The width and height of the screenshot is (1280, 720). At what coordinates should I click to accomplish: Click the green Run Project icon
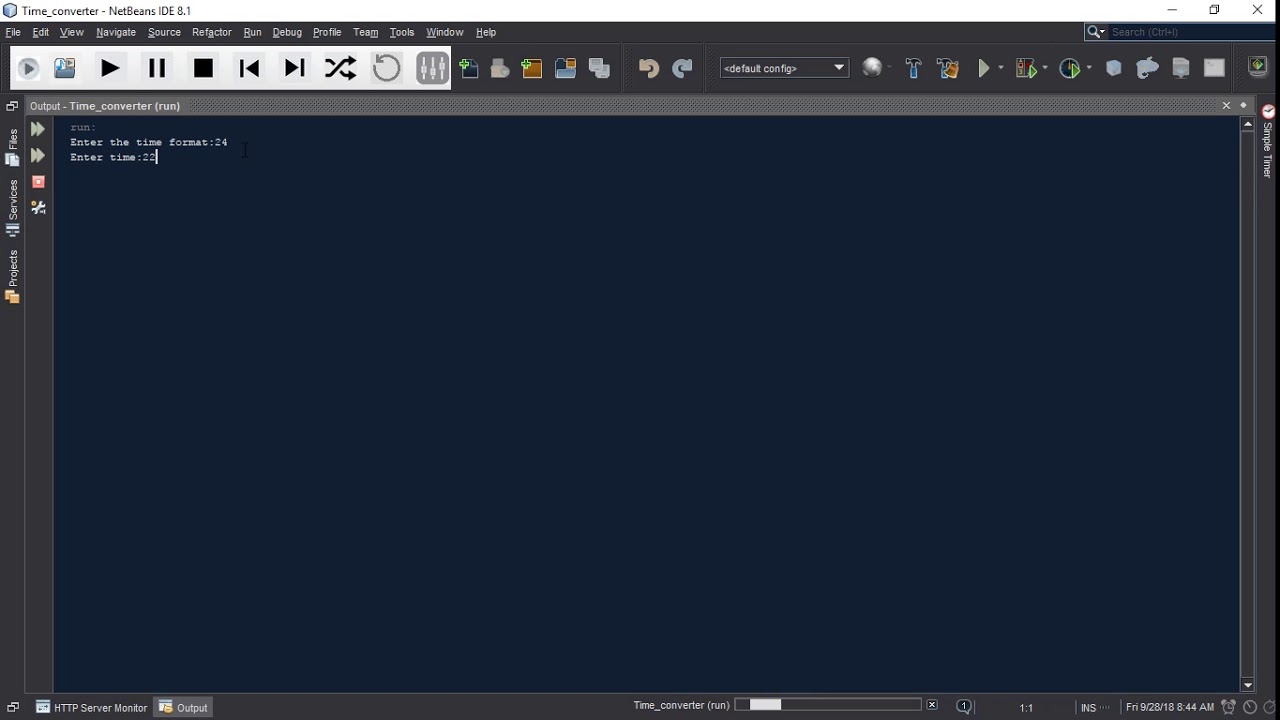coord(984,68)
